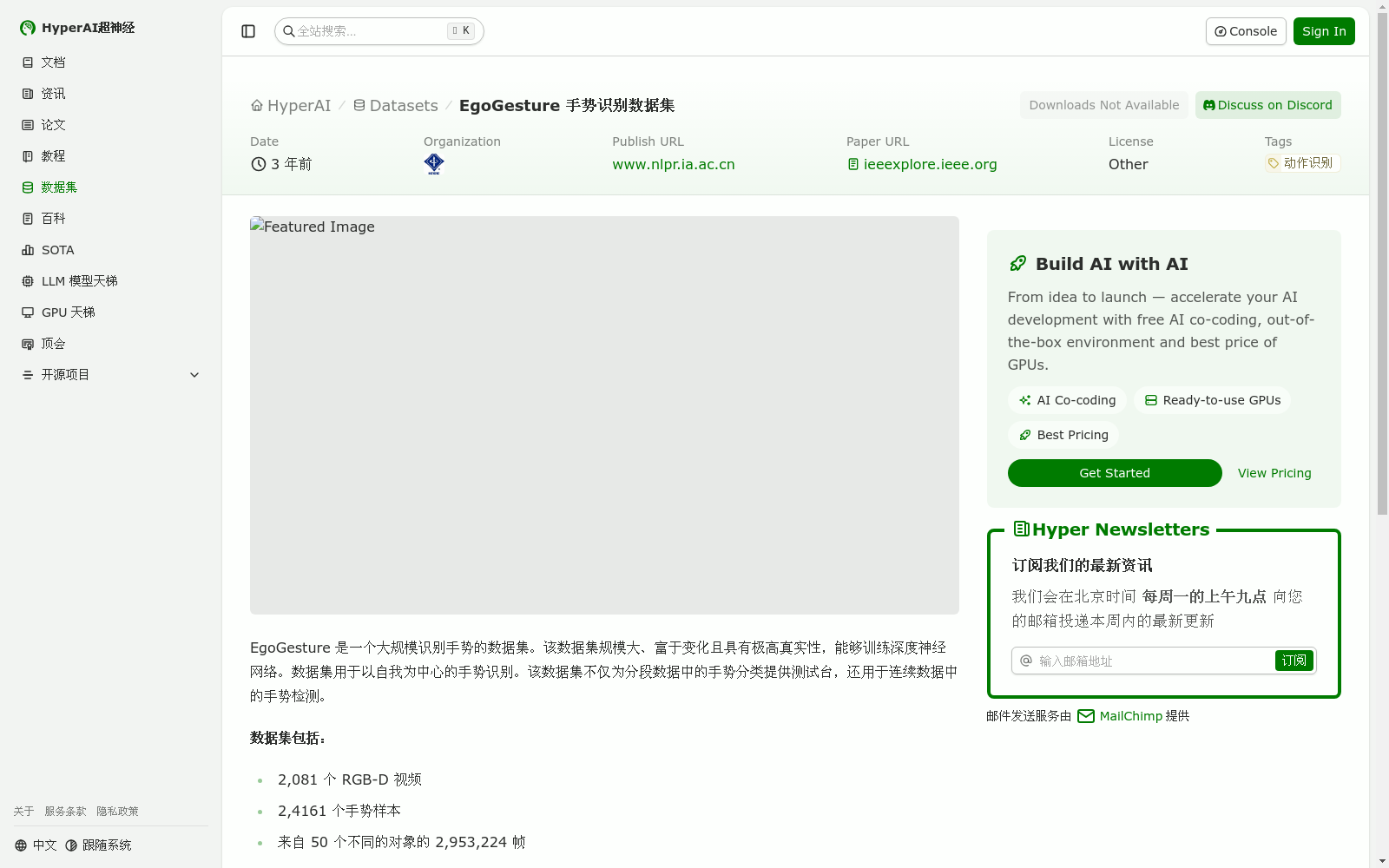Open the 关于 footer link
The width and height of the screenshot is (1389, 868).
pos(23,812)
